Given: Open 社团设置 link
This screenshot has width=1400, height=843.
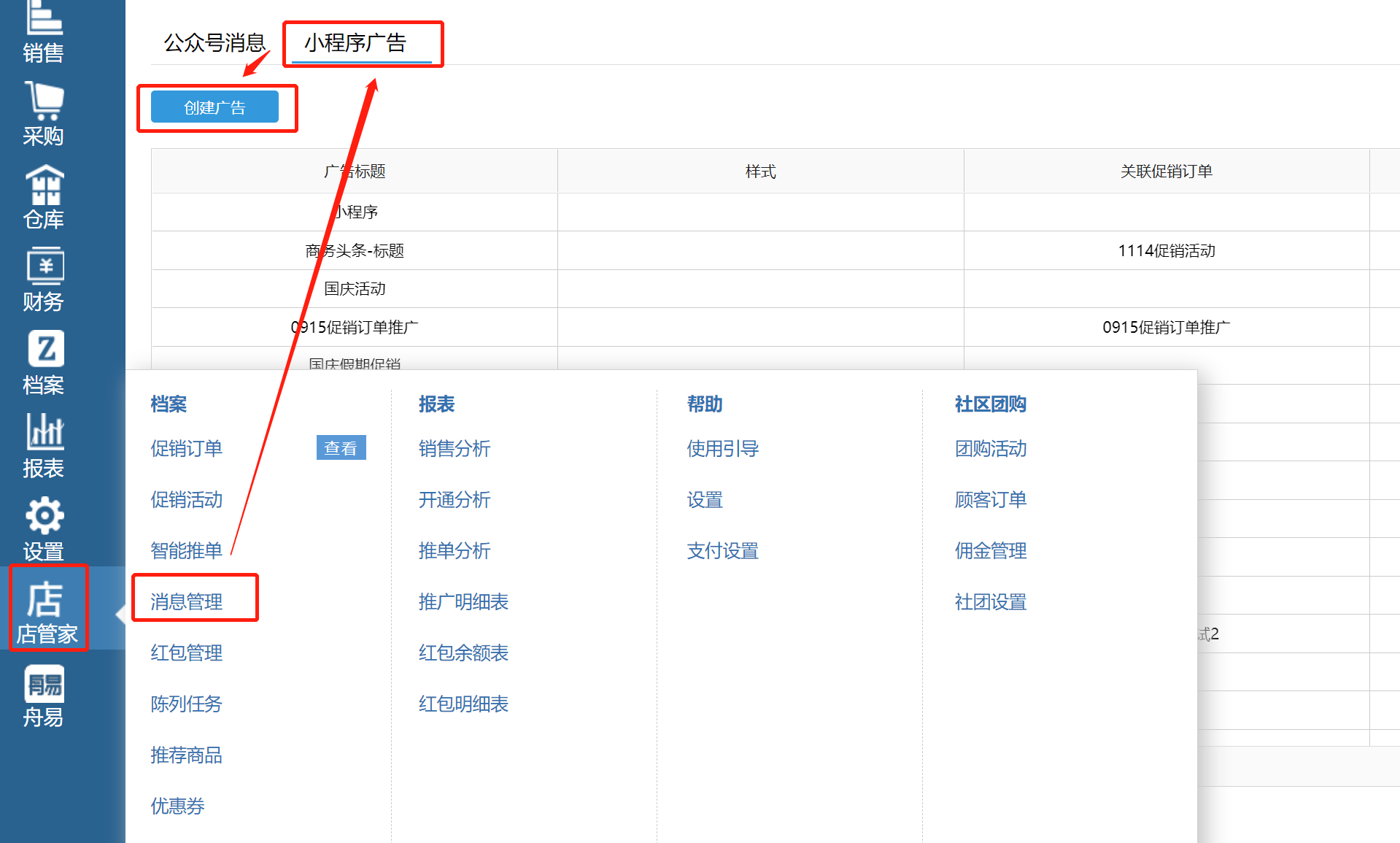Looking at the screenshot, I should click(x=991, y=601).
